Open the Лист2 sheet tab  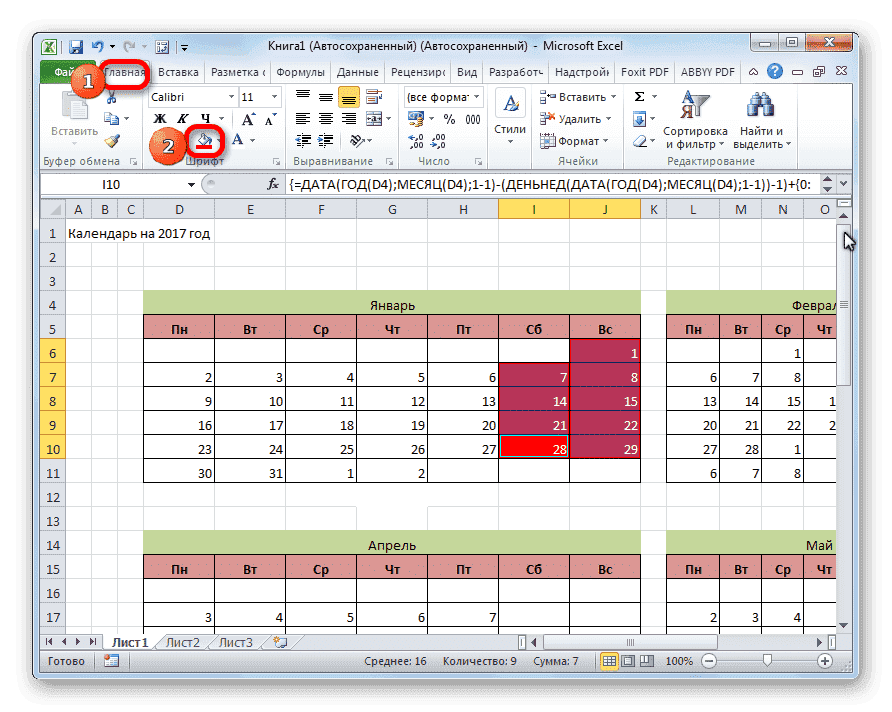pos(181,643)
